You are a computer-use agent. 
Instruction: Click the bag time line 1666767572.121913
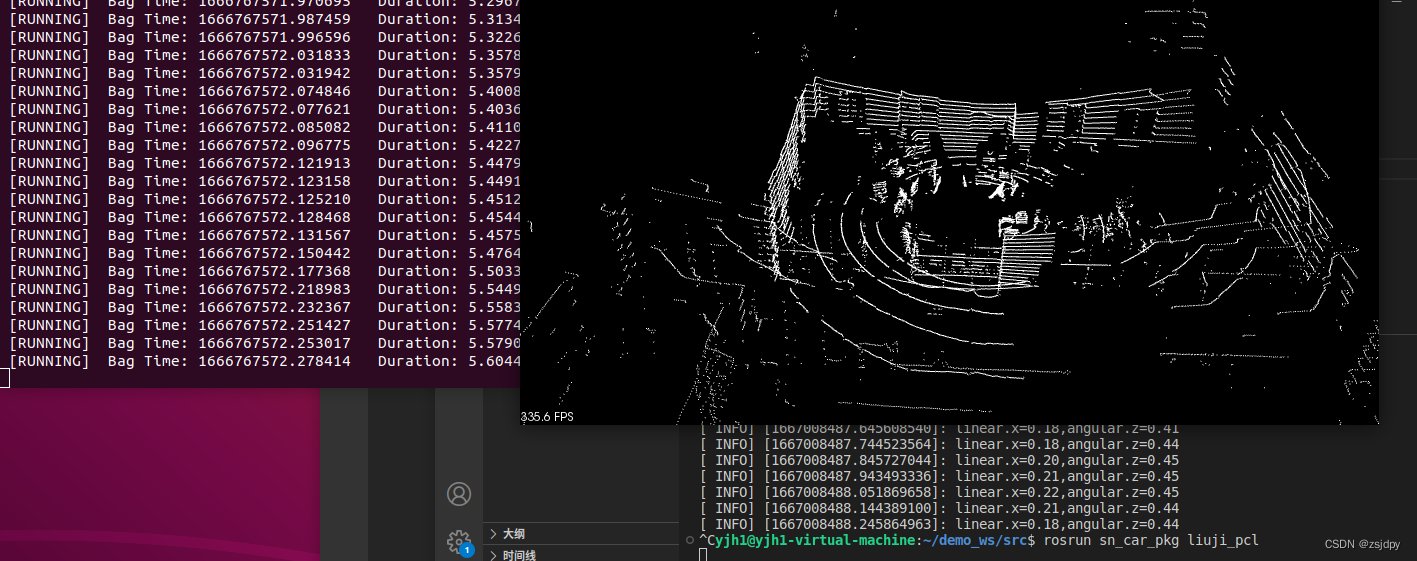point(264,163)
